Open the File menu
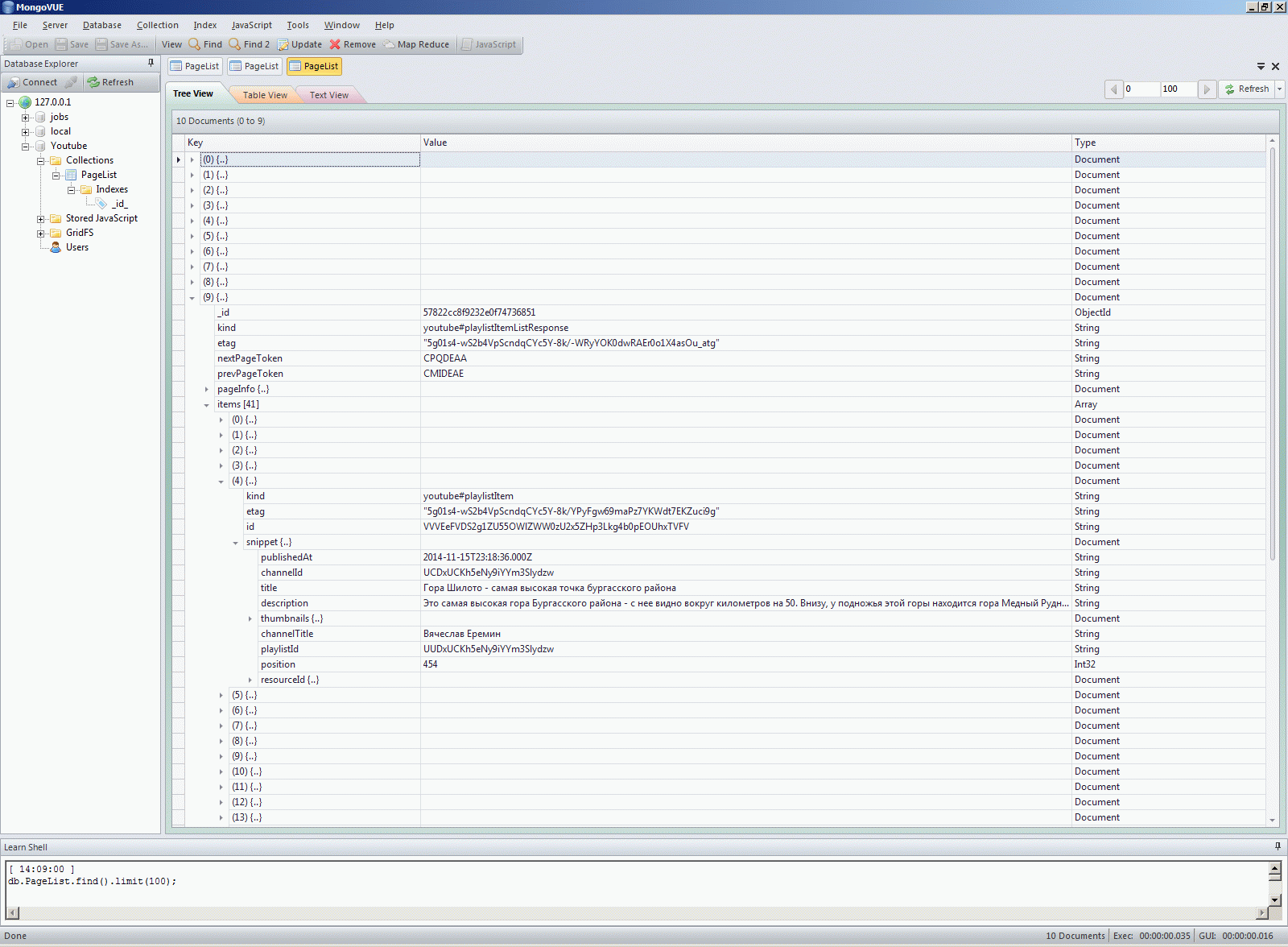 20,25
